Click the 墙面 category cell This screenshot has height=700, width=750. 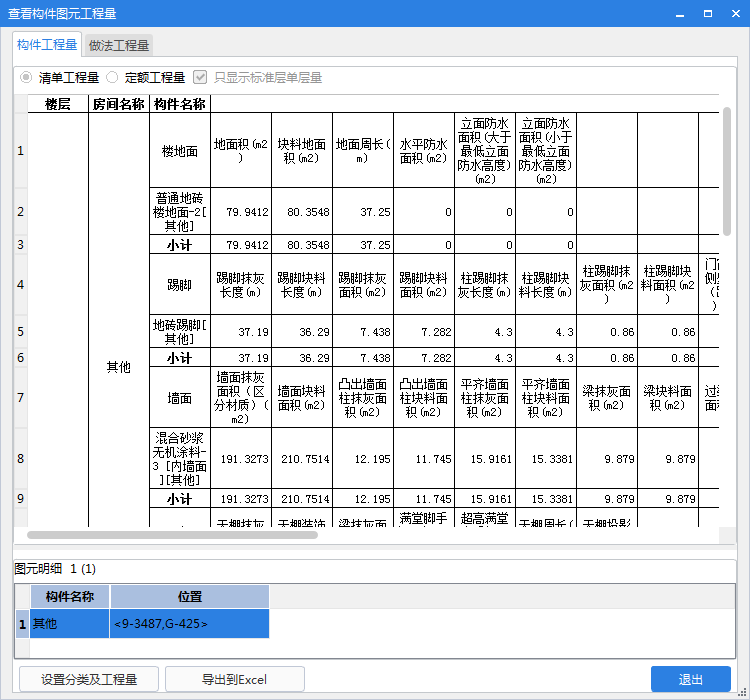[180, 398]
